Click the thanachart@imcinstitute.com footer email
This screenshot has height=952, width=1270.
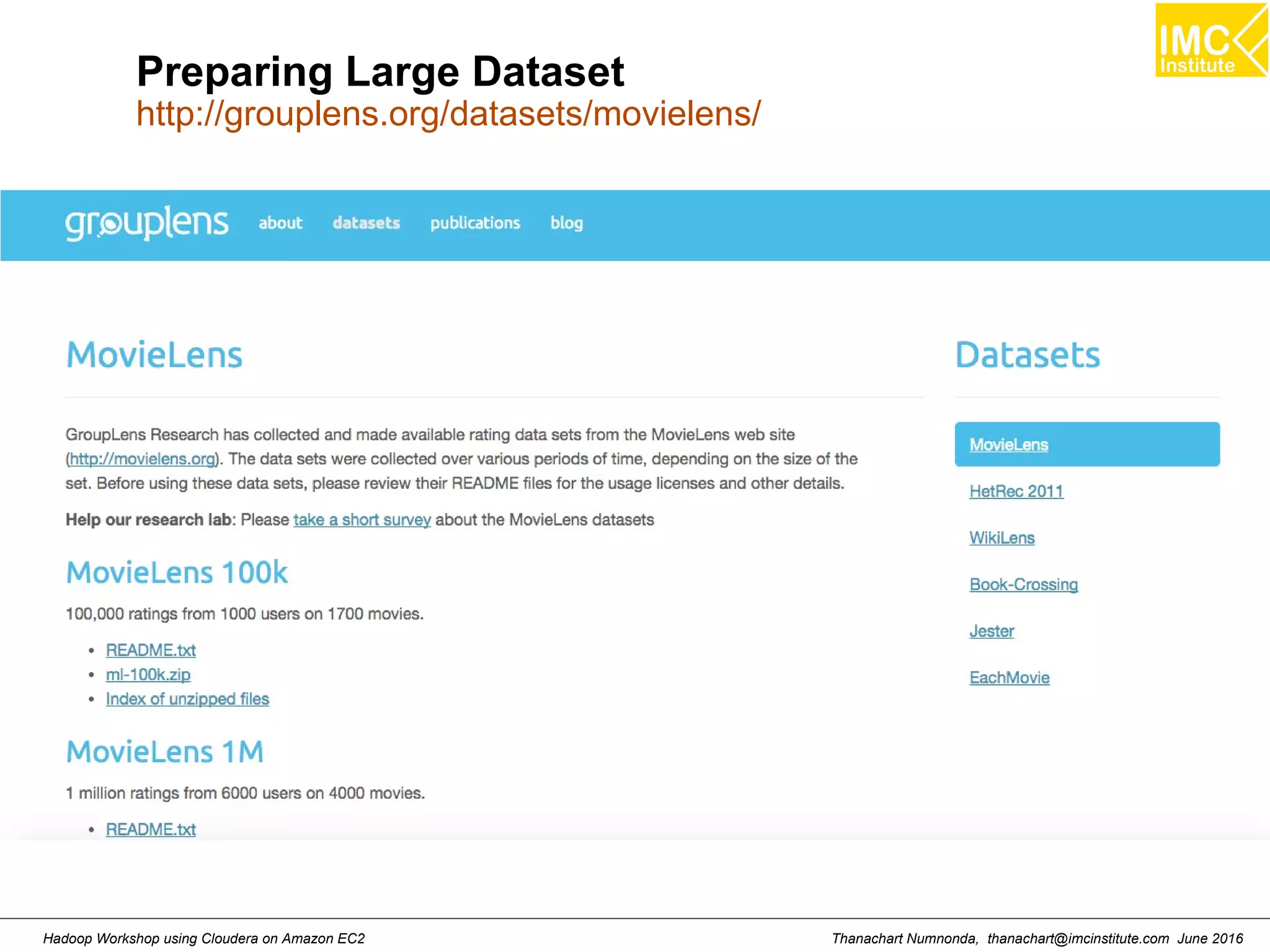pyautogui.click(x=1078, y=938)
